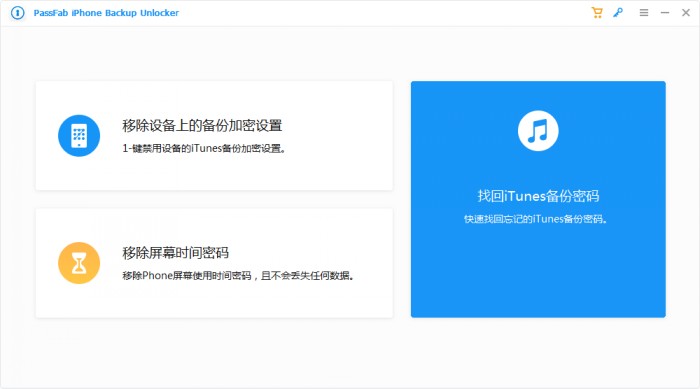Open the screen time passcode card
Screen dimensions: 700x389
pos(214,263)
